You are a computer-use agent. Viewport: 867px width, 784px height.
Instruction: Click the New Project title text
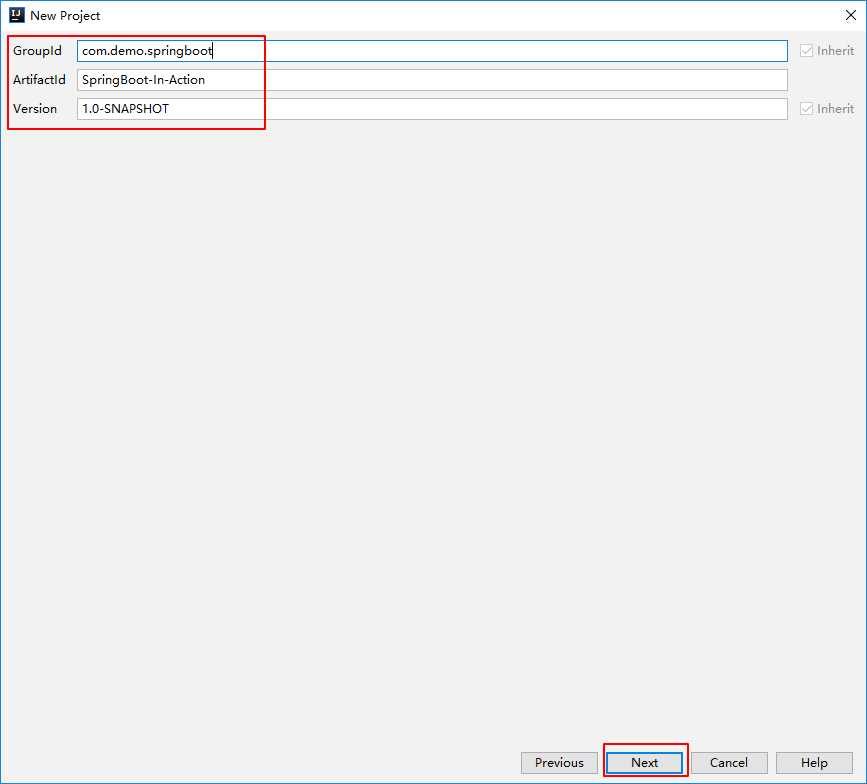(x=67, y=15)
